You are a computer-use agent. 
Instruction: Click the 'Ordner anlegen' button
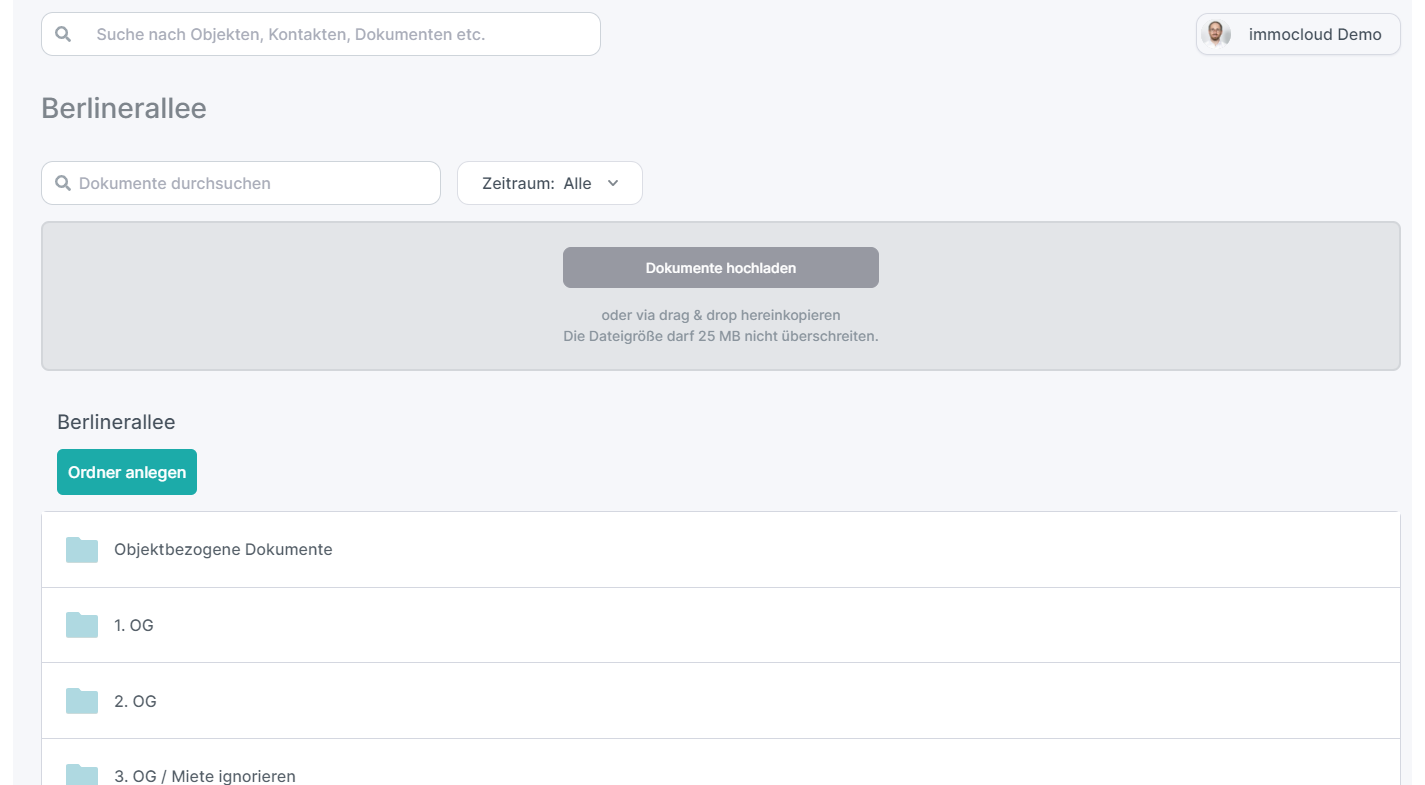[127, 472]
